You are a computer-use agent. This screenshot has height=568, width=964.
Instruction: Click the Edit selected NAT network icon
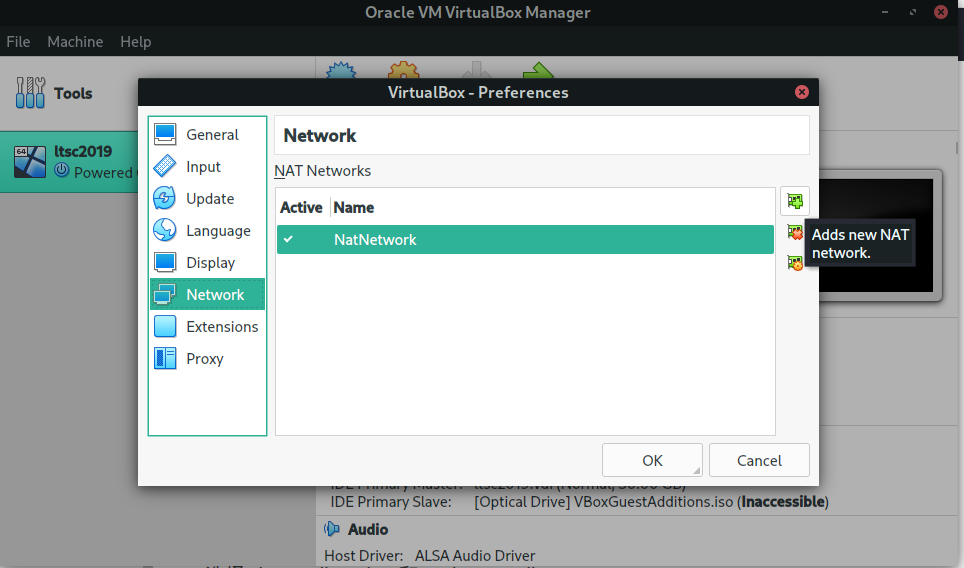click(795, 263)
